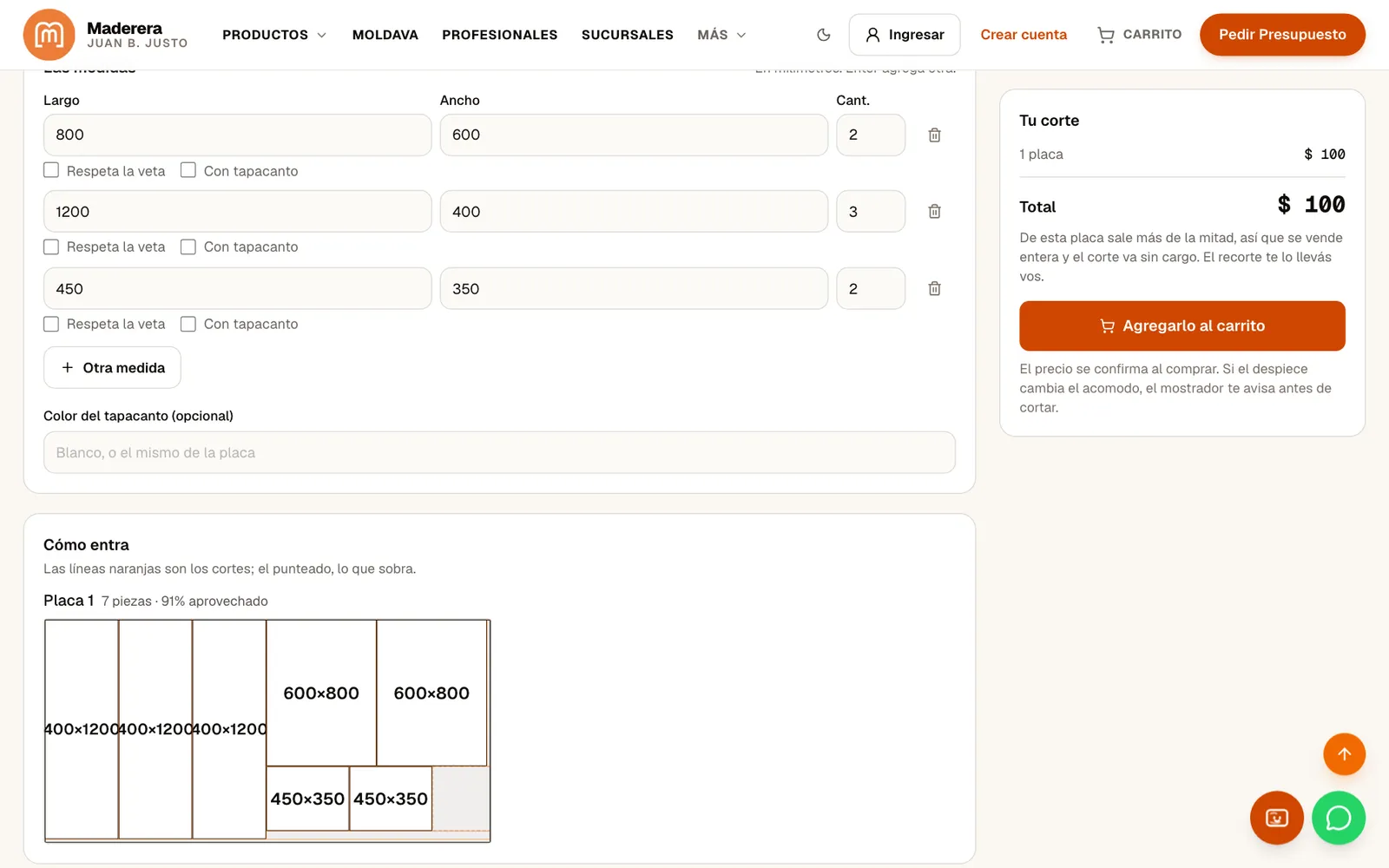Click the Maderera logo icon
The width and height of the screenshot is (1389, 868).
(x=49, y=35)
